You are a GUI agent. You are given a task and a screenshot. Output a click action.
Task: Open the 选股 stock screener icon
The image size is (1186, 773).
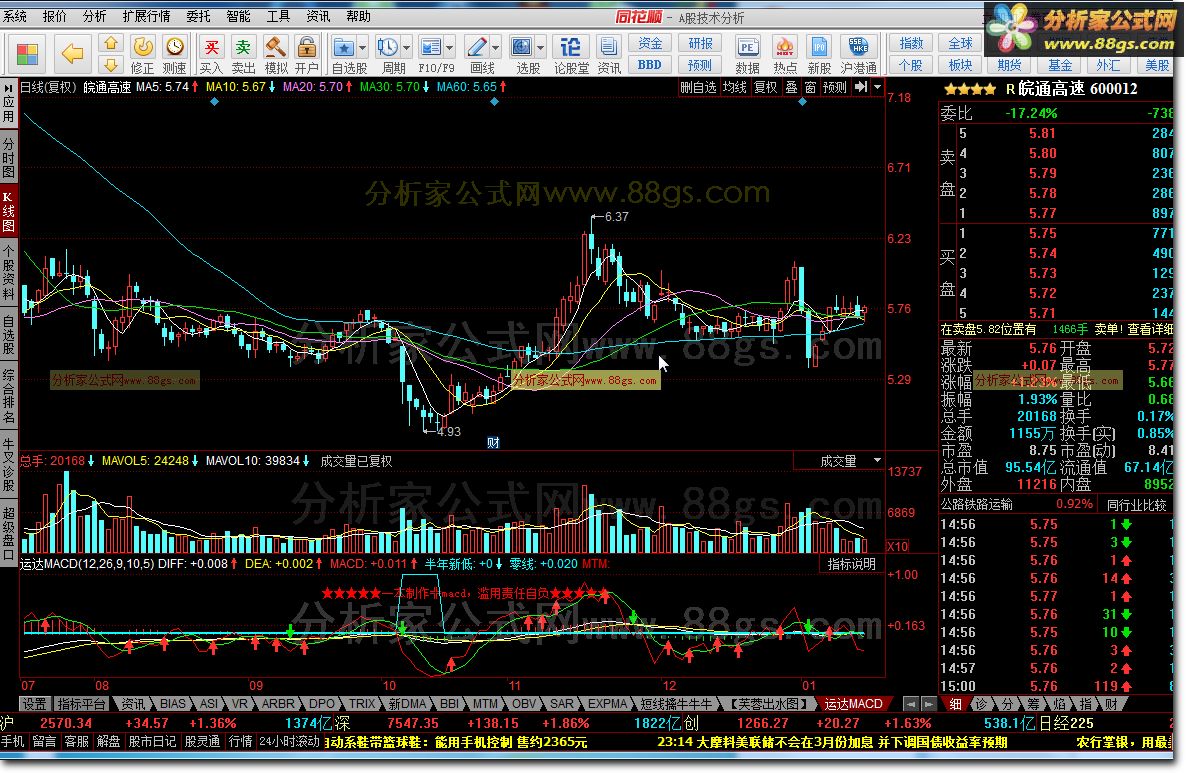tap(522, 48)
